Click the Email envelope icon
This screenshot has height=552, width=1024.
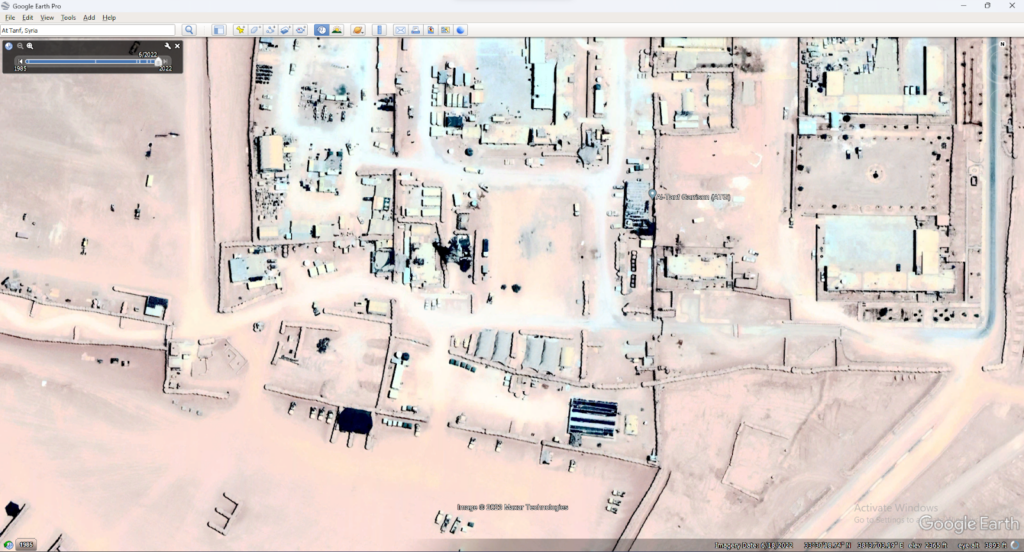(x=400, y=30)
